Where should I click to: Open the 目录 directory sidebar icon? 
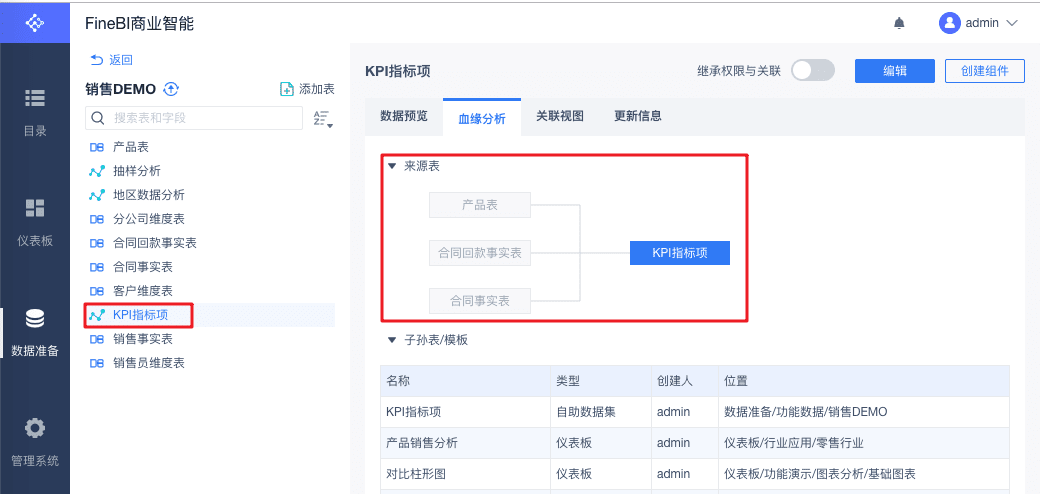[35, 98]
